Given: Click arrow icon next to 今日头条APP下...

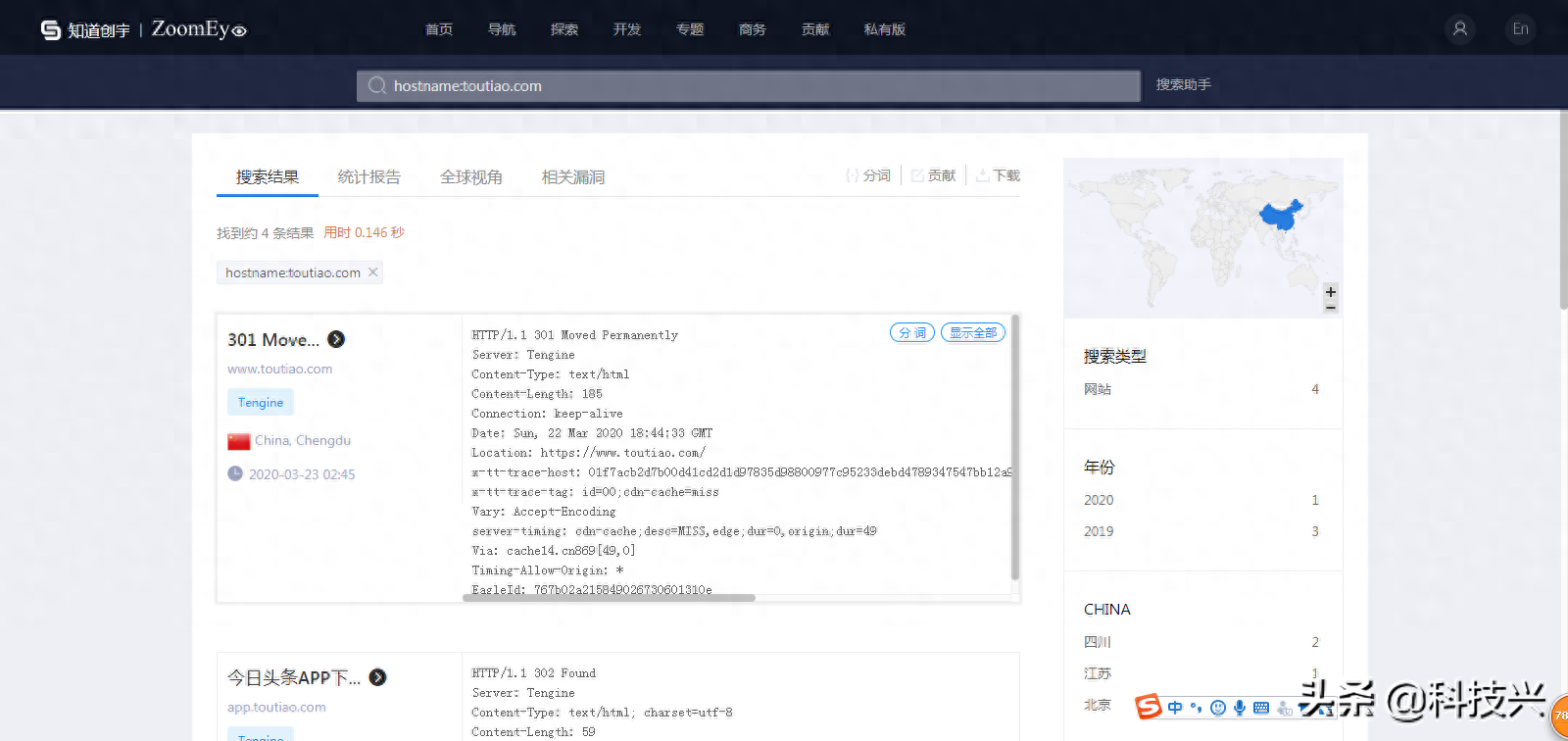Looking at the screenshot, I should pos(377,677).
